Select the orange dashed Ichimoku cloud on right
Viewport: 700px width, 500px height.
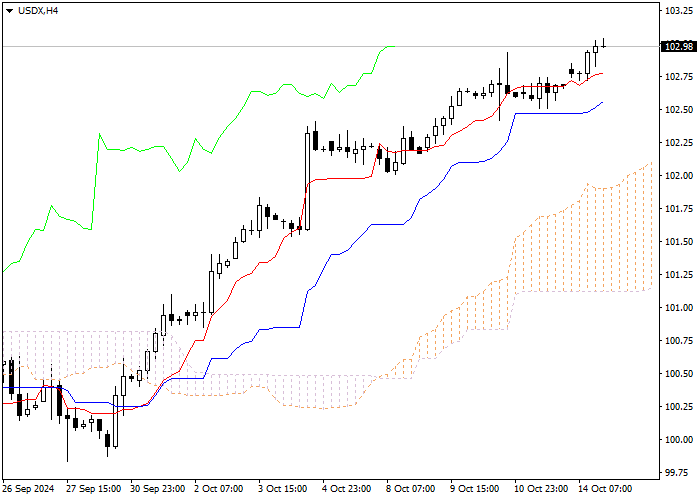580,250
